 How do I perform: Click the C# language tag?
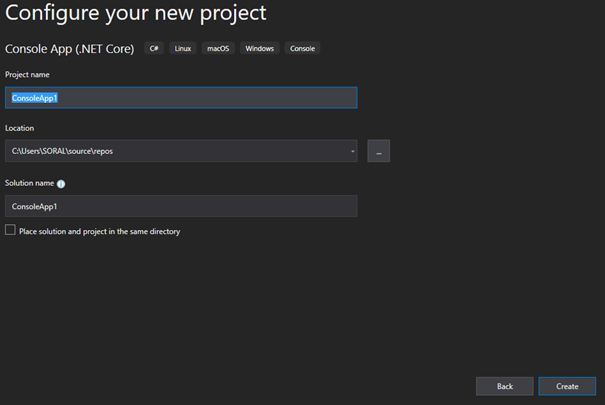(x=154, y=48)
